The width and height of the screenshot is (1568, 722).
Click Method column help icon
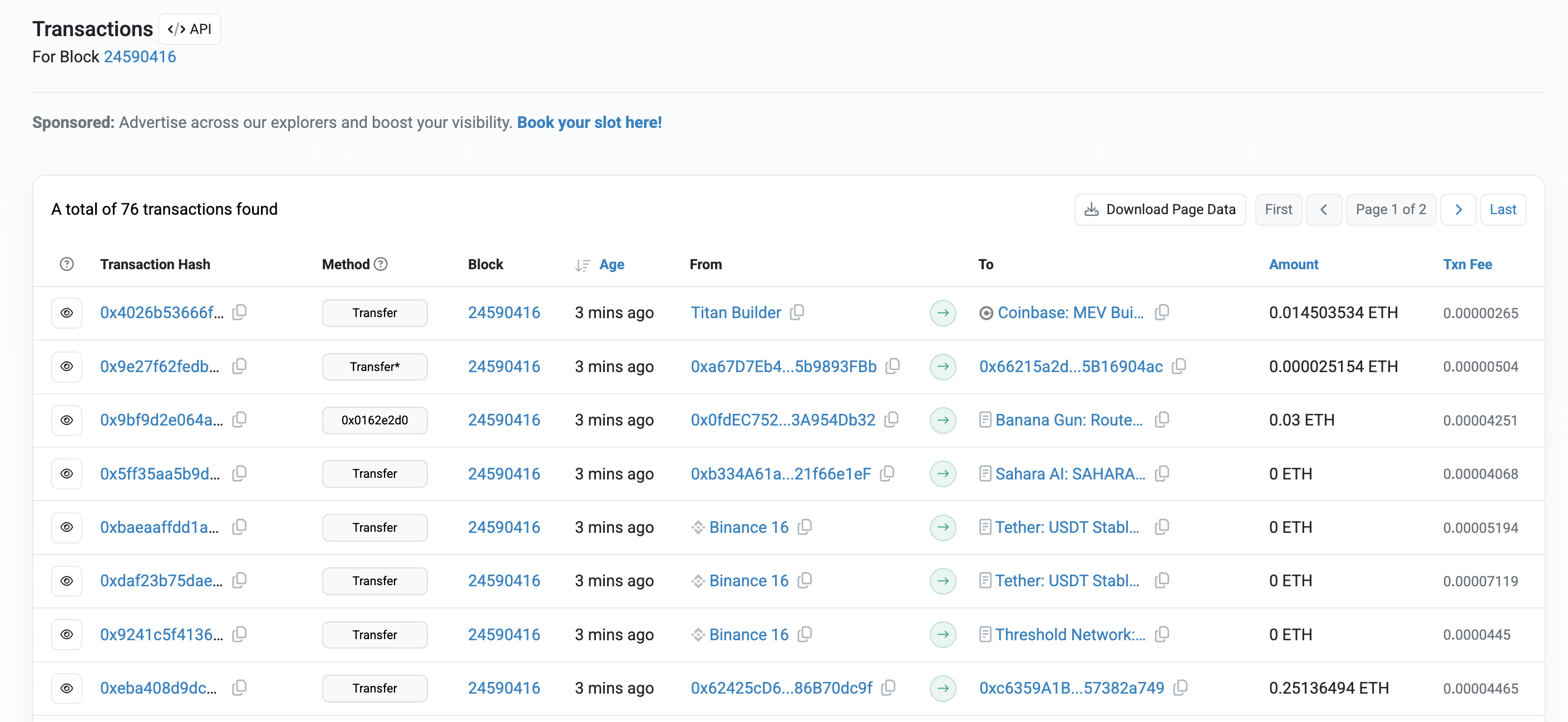pyautogui.click(x=381, y=264)
